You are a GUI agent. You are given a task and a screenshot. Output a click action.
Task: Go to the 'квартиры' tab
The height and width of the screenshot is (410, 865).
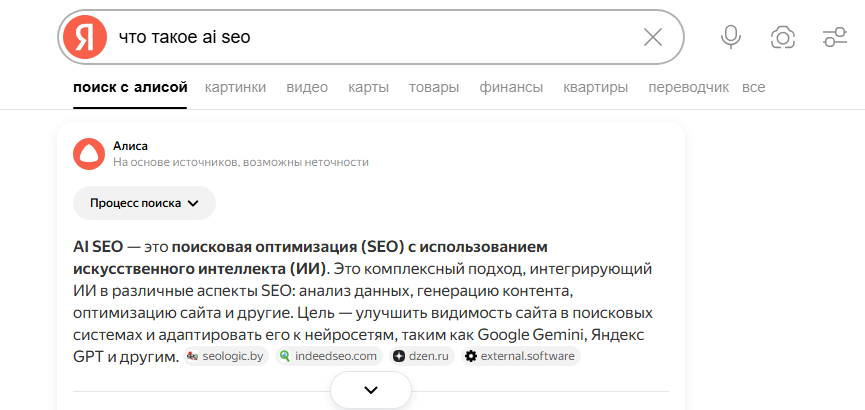pyautogui.click(x=595, y=88)
